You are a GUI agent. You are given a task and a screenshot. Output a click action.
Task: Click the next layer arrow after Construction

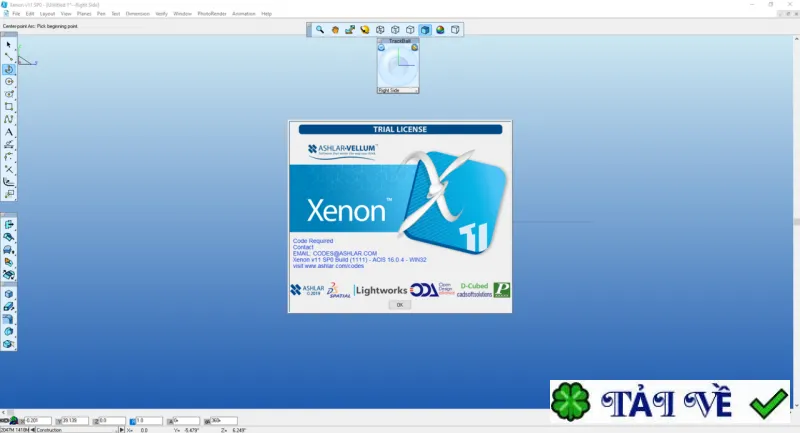(121, 430)
